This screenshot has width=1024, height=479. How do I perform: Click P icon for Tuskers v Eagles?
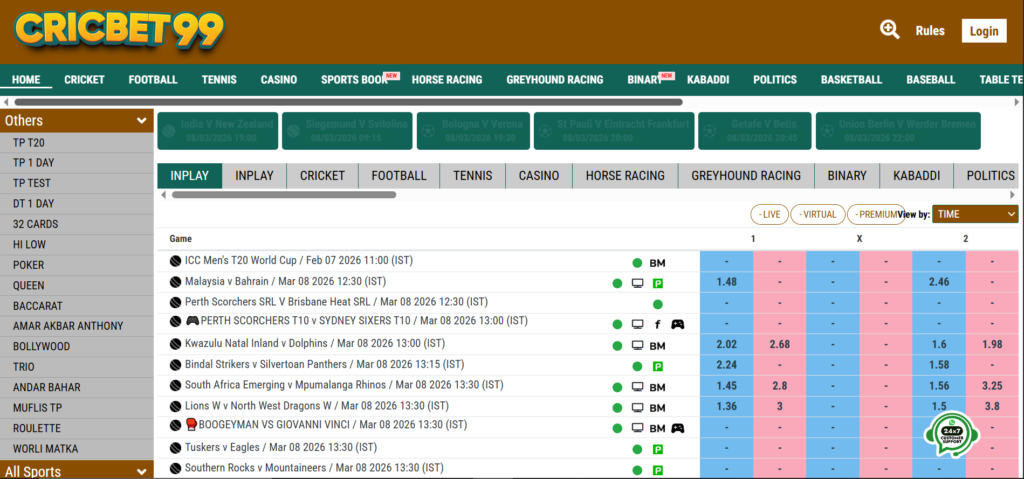coord(658,450)
